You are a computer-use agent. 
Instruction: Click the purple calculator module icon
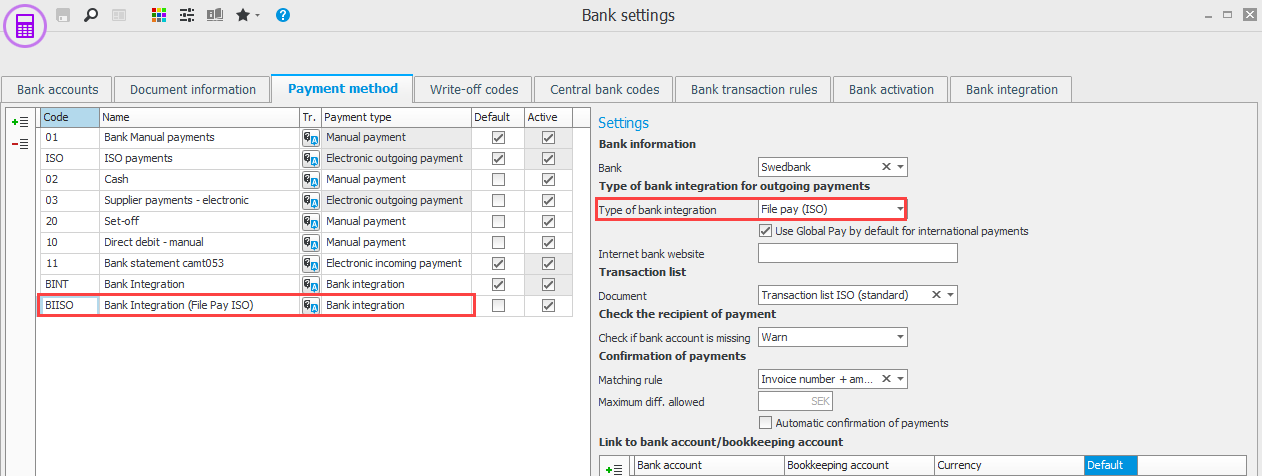click(x=25, y=26)
